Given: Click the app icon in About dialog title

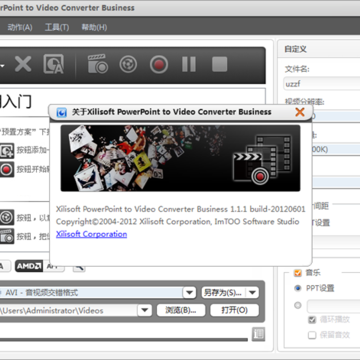Looking at the screenshot, I should point(62,112).
